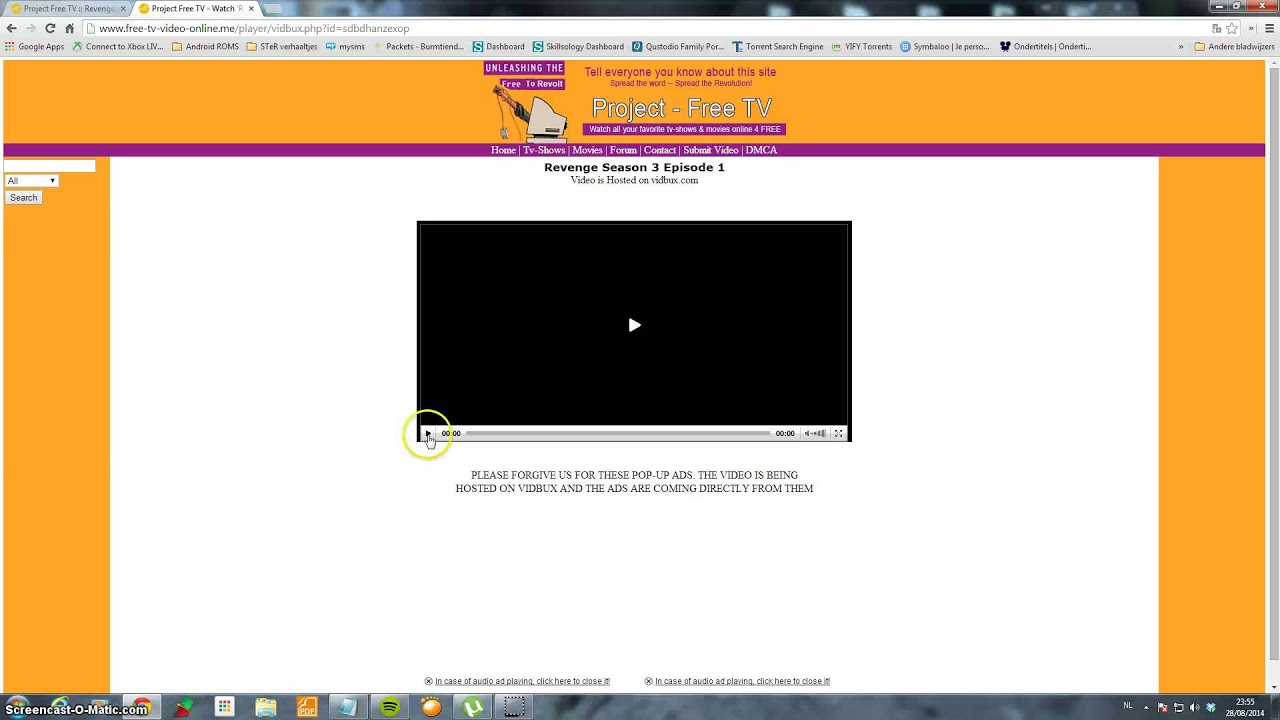Image resolution: width=1280 pixels, height=720 pixels.
Task: Open the DMCA menu link
Action: point(761,150)
